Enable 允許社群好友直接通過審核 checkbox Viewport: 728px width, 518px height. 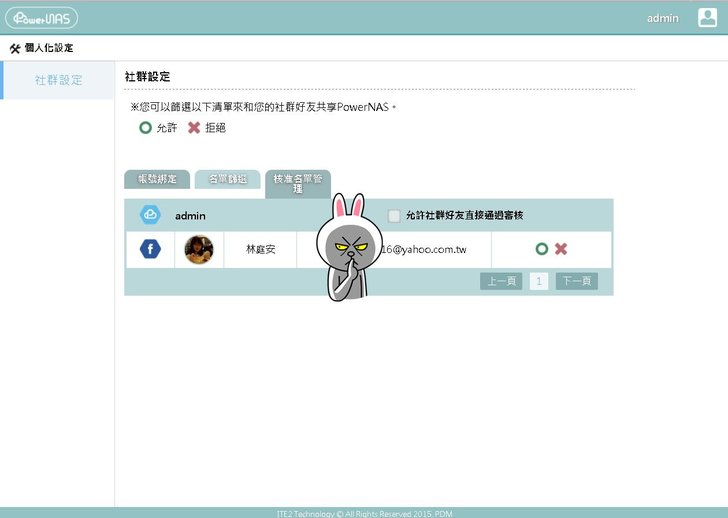[x=394, y=215]
